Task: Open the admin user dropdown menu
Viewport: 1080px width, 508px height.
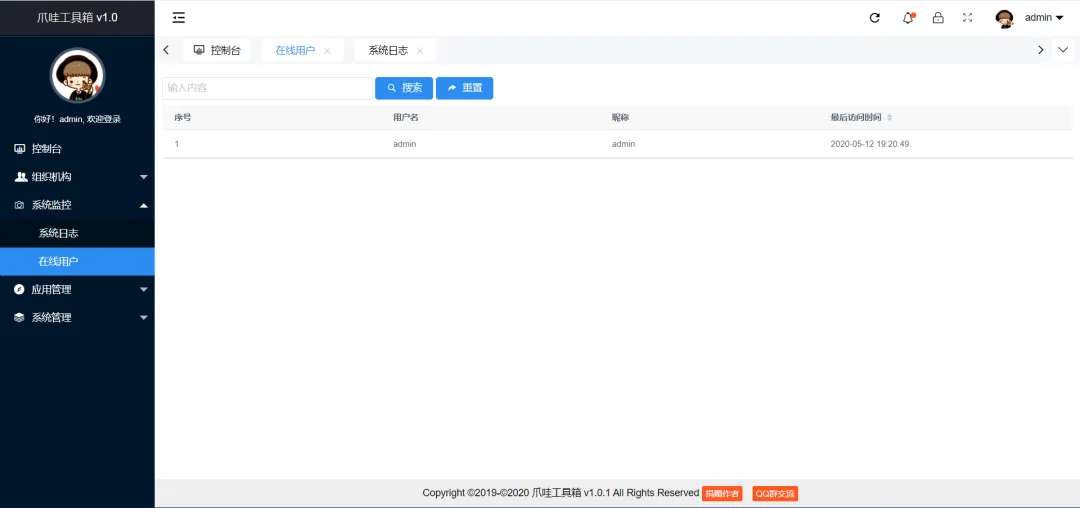Action: 1030,18
